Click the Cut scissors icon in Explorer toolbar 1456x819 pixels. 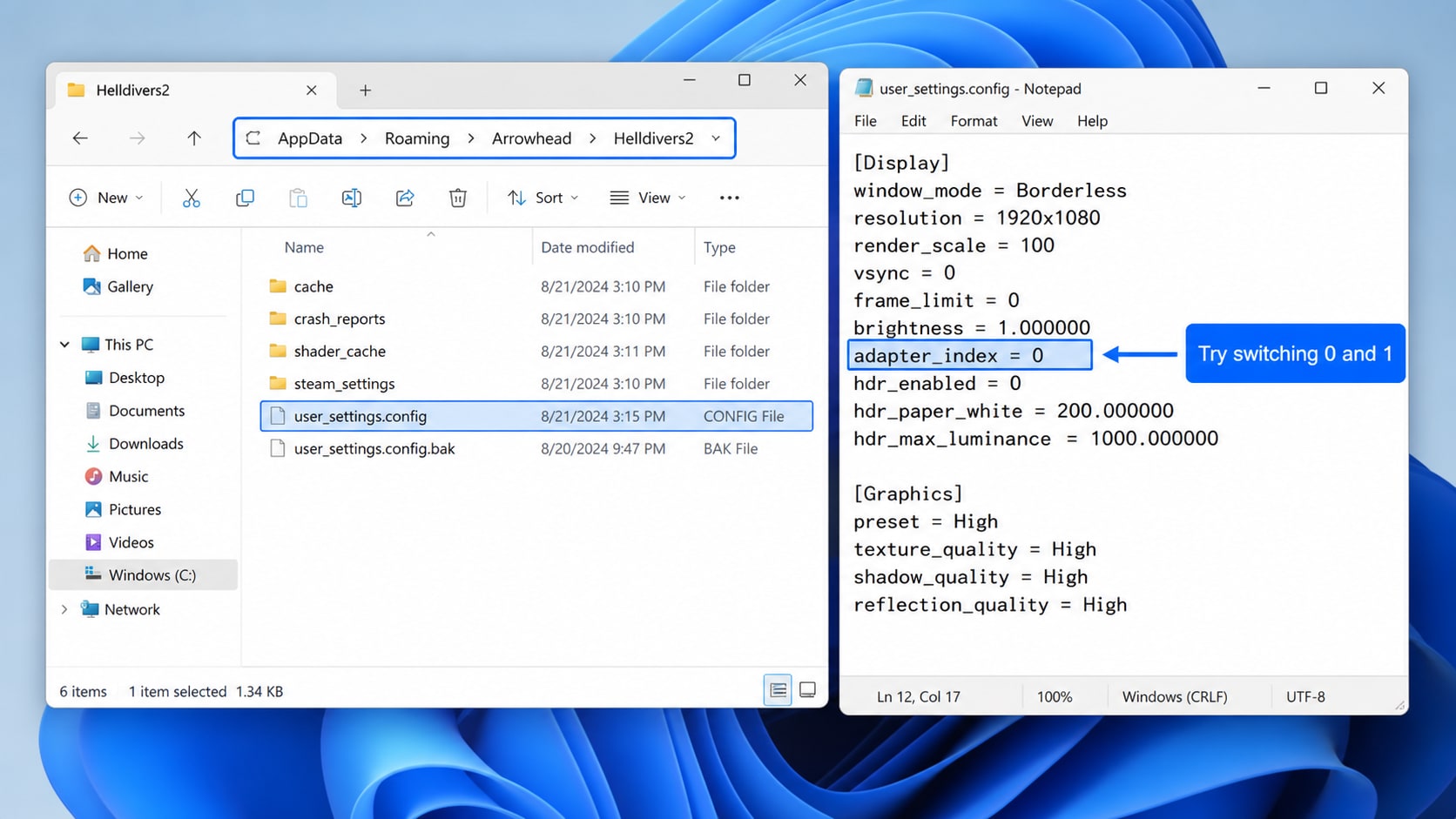pos(192,198)
